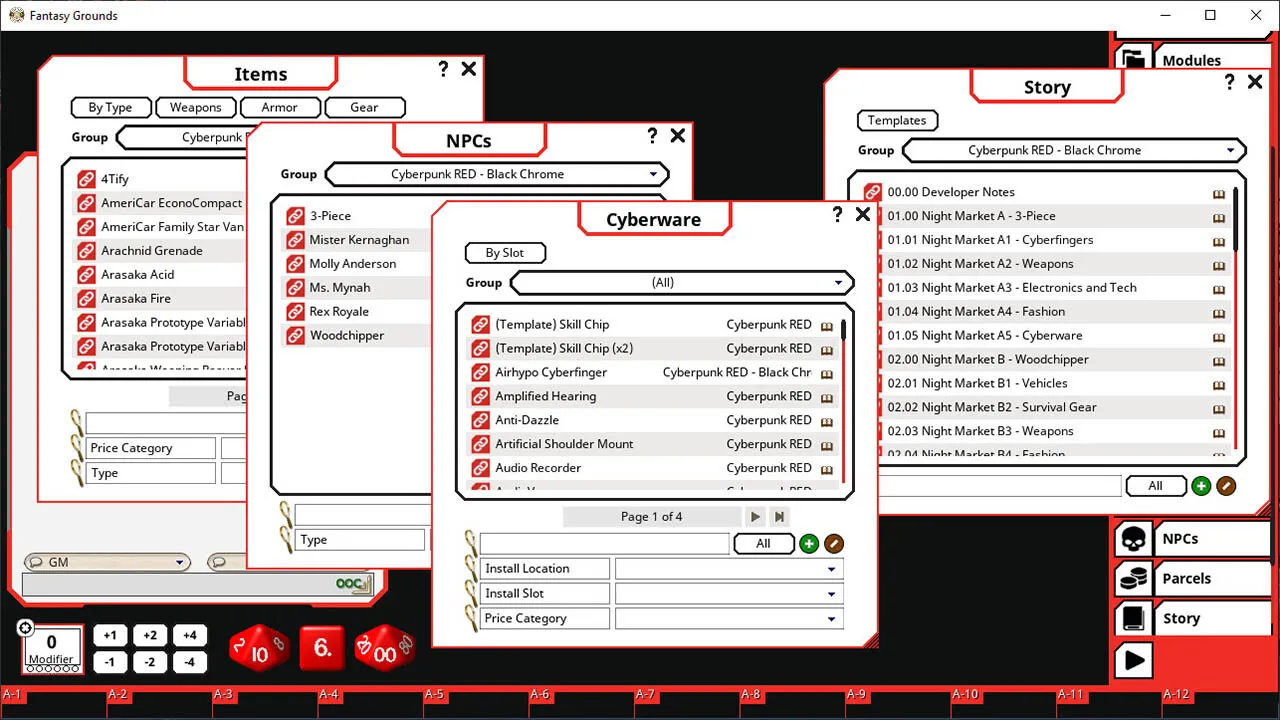Toggle the By Type filter in Items
The height and width of the screenshot is (720, 1280).
pos(110,107)
